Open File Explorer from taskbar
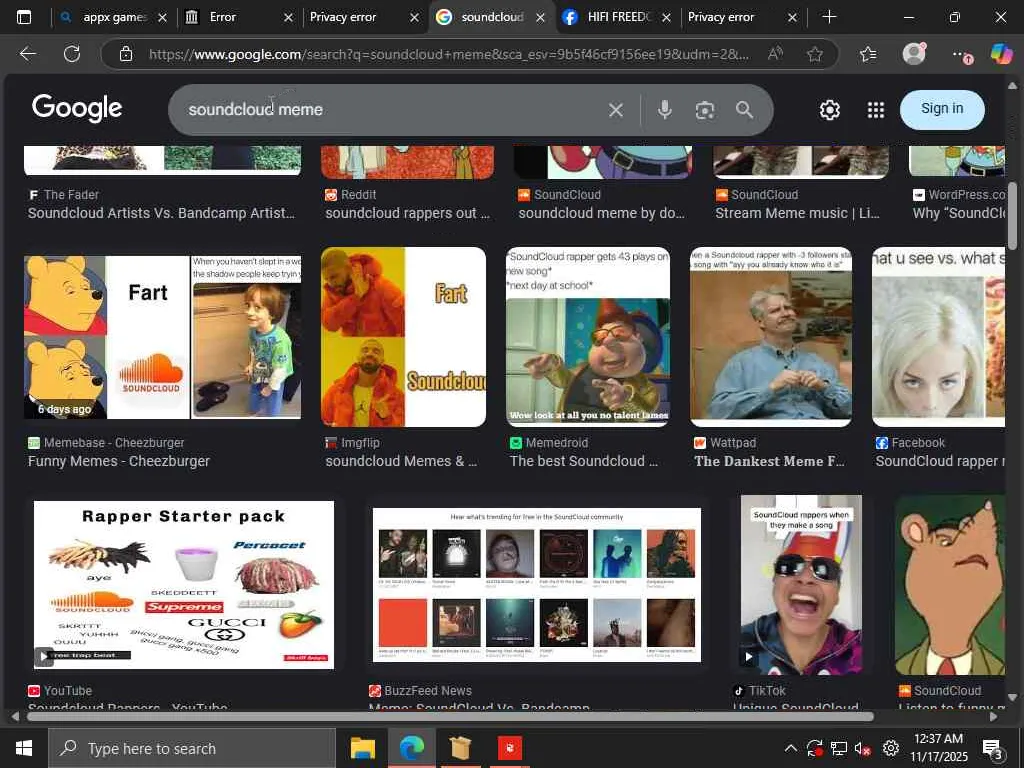 point(362,748)
